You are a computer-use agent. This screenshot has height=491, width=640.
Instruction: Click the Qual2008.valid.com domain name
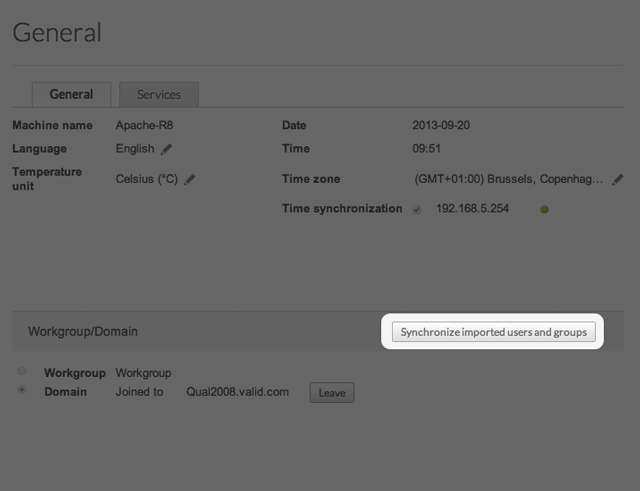[x=237, y=392]
